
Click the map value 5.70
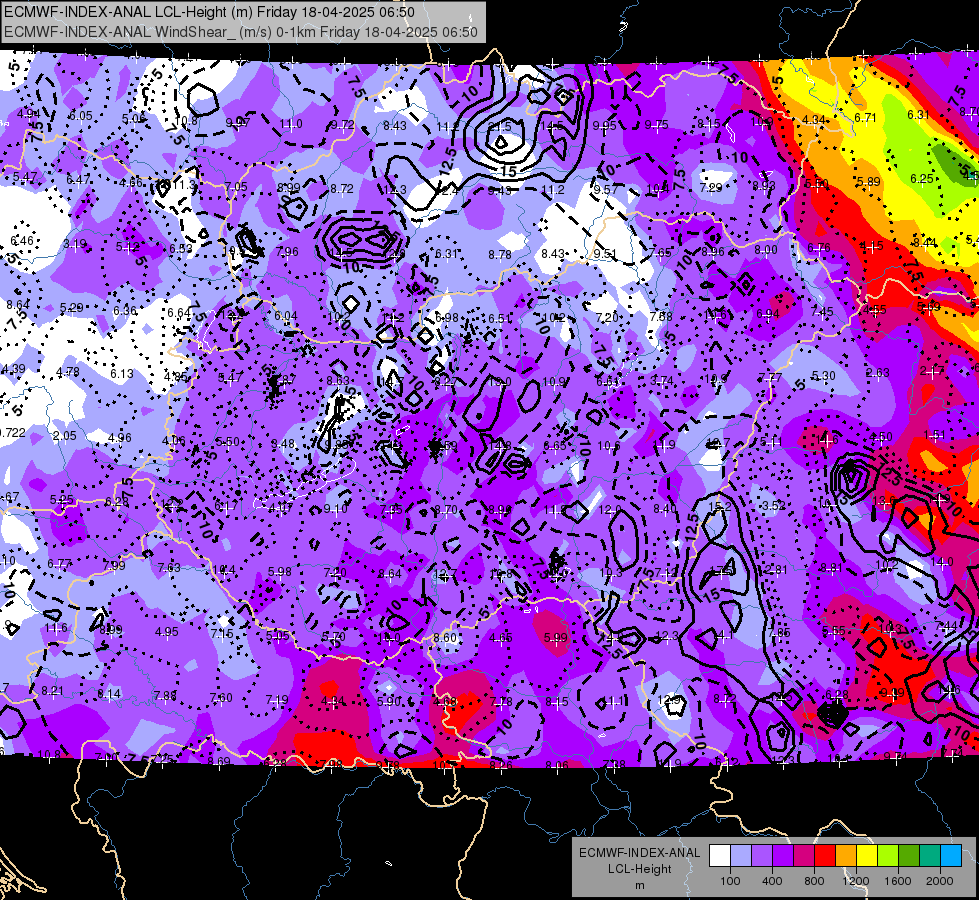coord(333,636)
